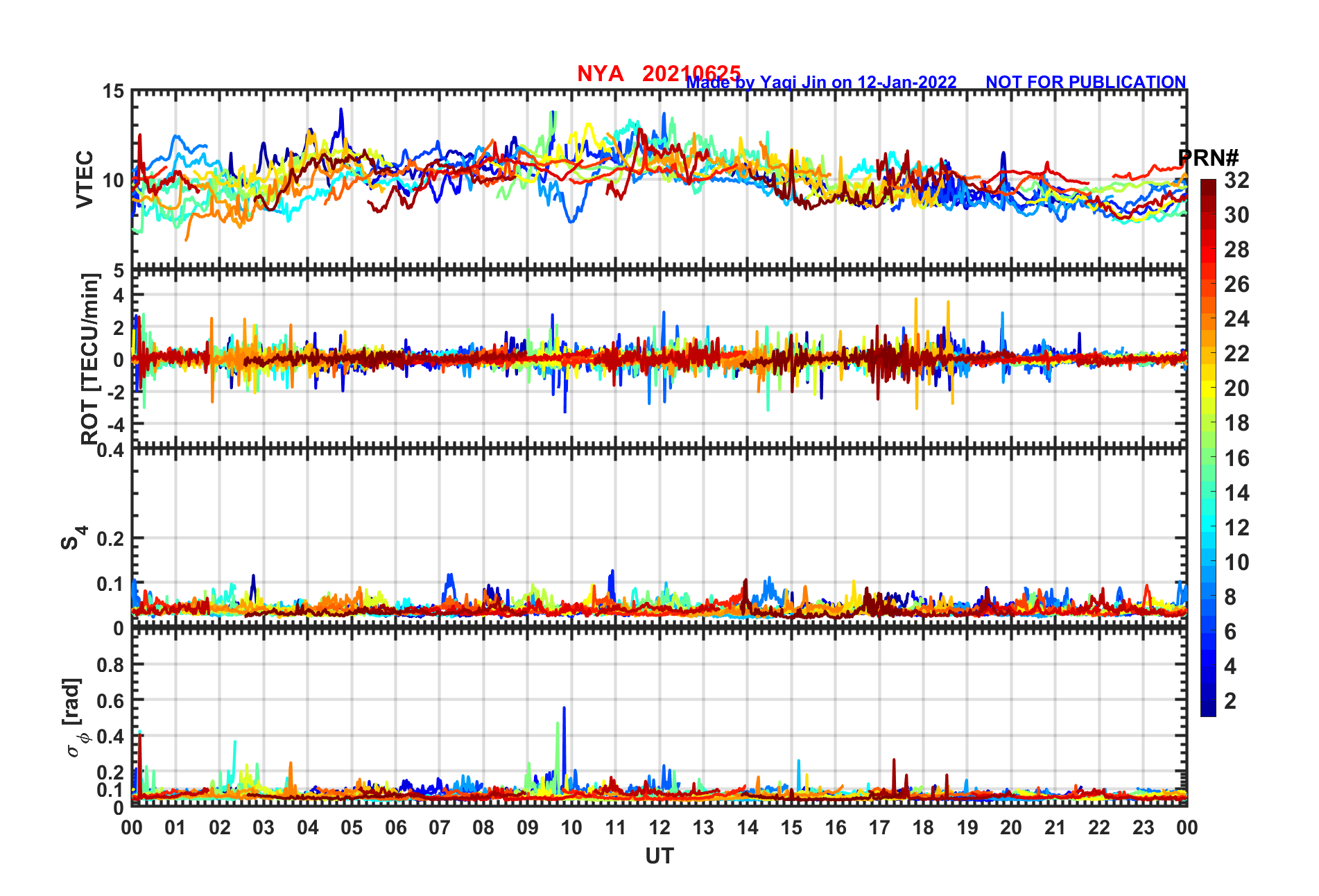This screenshot has width=1319, height=896.
Task: Click the PRN# colorbar heading
Action: tap(1209, 158)
